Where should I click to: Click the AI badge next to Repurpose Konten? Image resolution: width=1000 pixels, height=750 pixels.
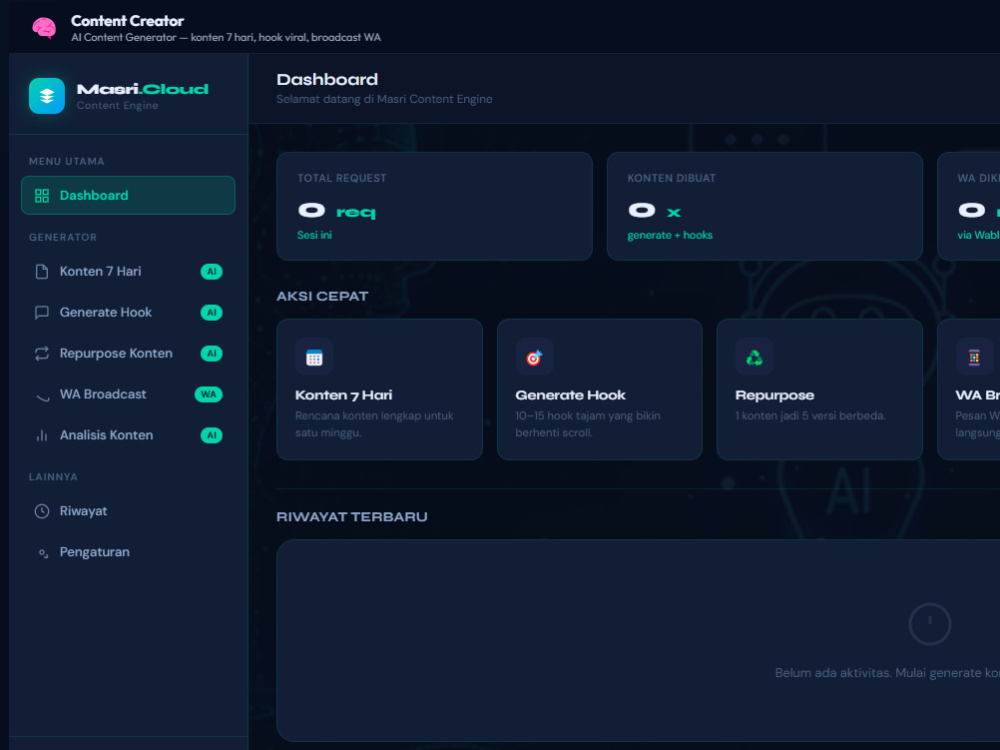(212, 353)
